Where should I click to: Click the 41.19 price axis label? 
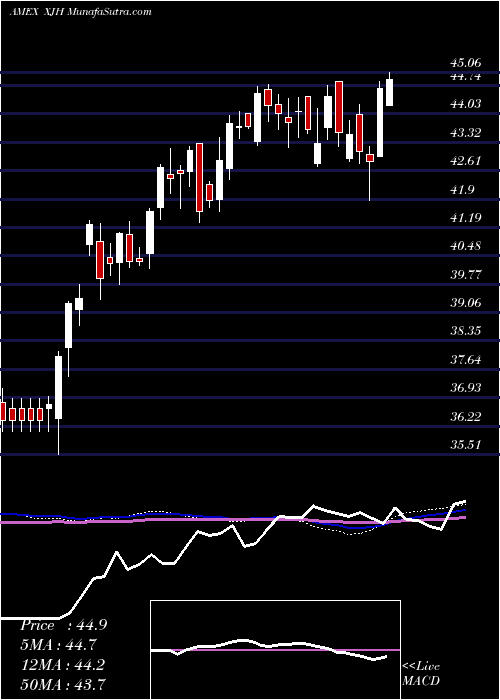pyautogui.click(x=466, y=217)
